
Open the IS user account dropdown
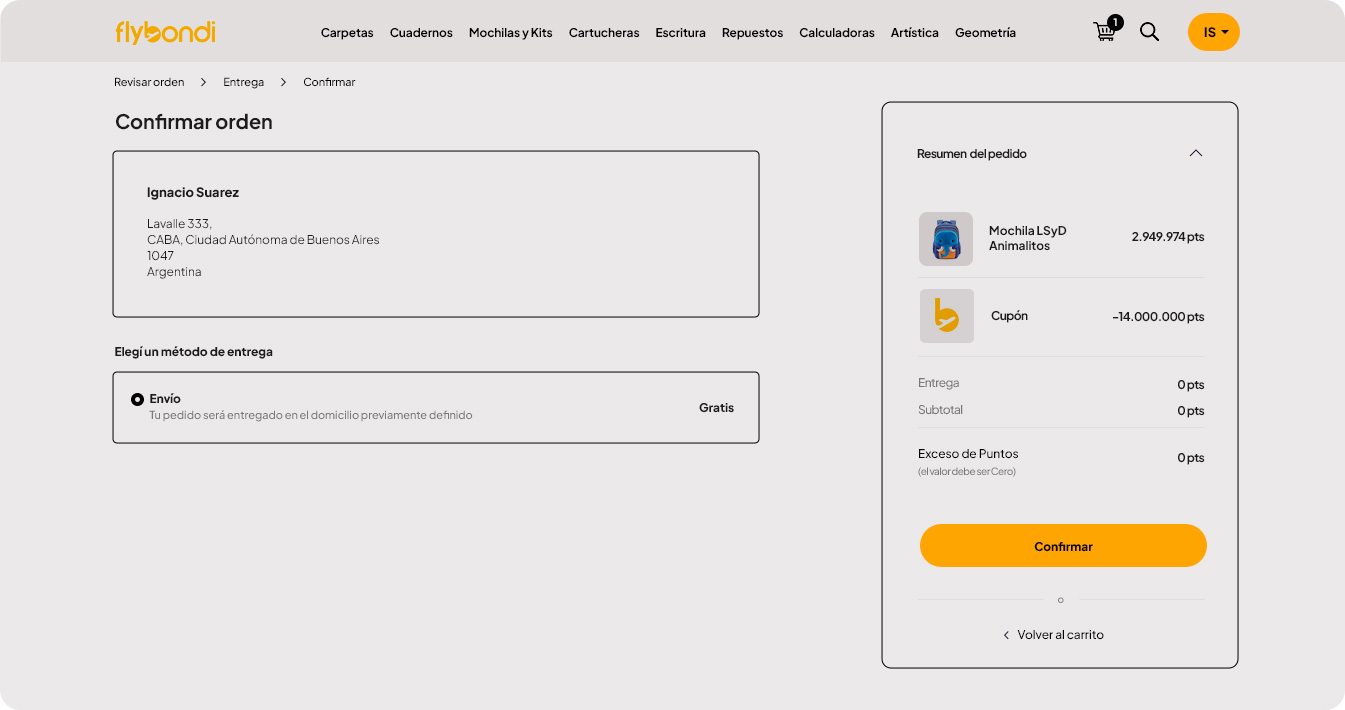pos(1213,32)
